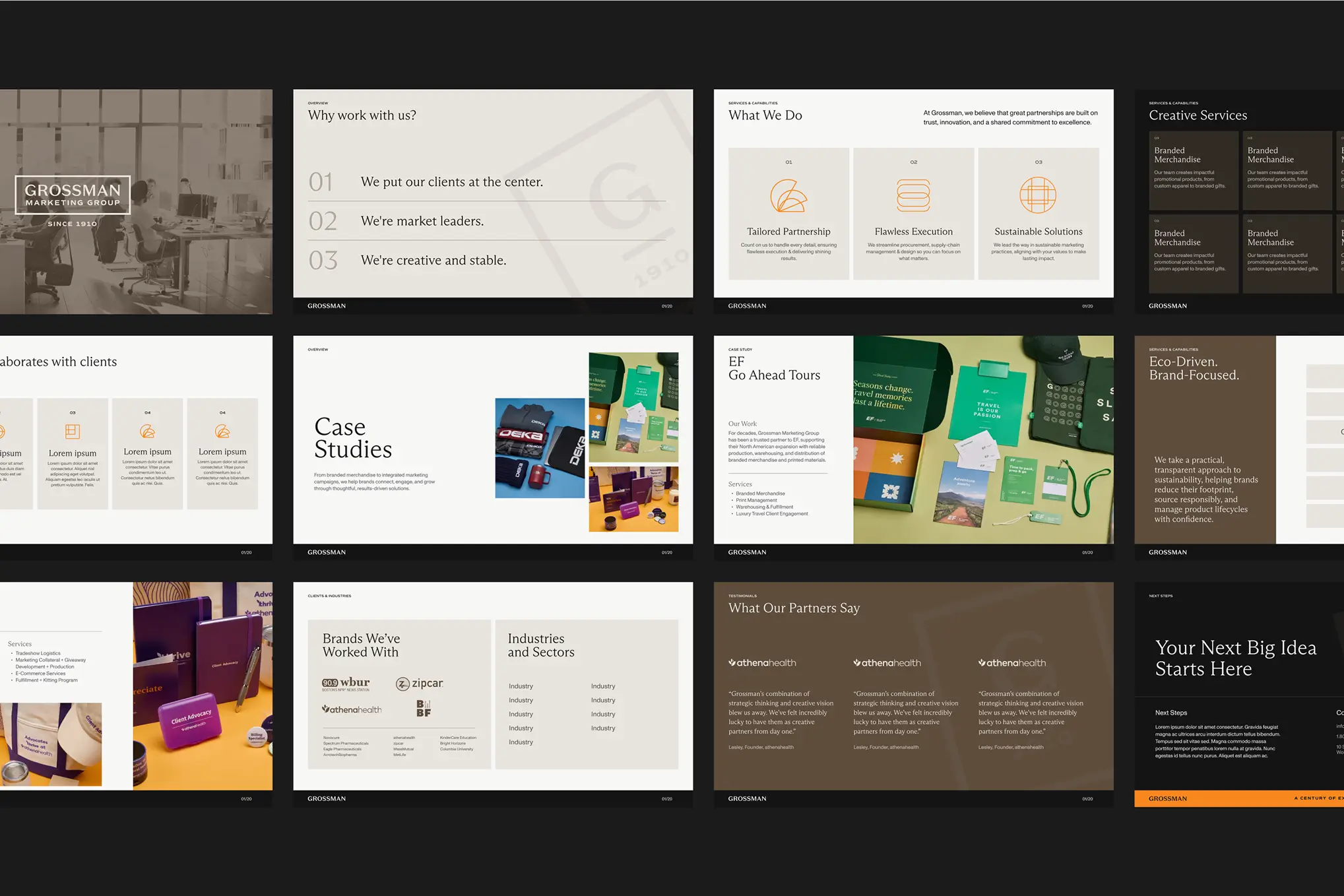The height and width of the screenshot is (896, 1344).
Task: Click the middle athenahealth testimonial logo
Action: (887, 662)
